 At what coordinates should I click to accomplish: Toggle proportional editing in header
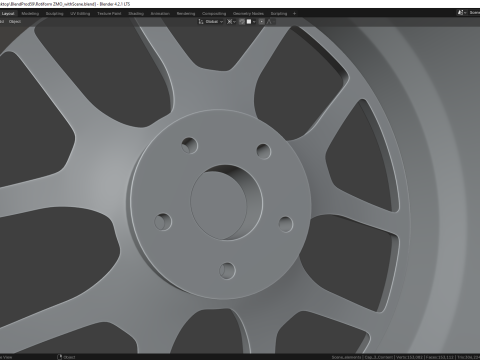(262, 22)
